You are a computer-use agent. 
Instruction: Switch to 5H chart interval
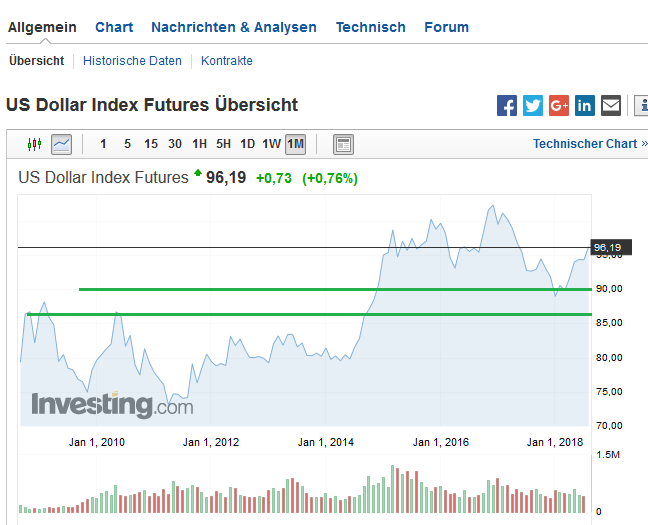click(223, 144)
